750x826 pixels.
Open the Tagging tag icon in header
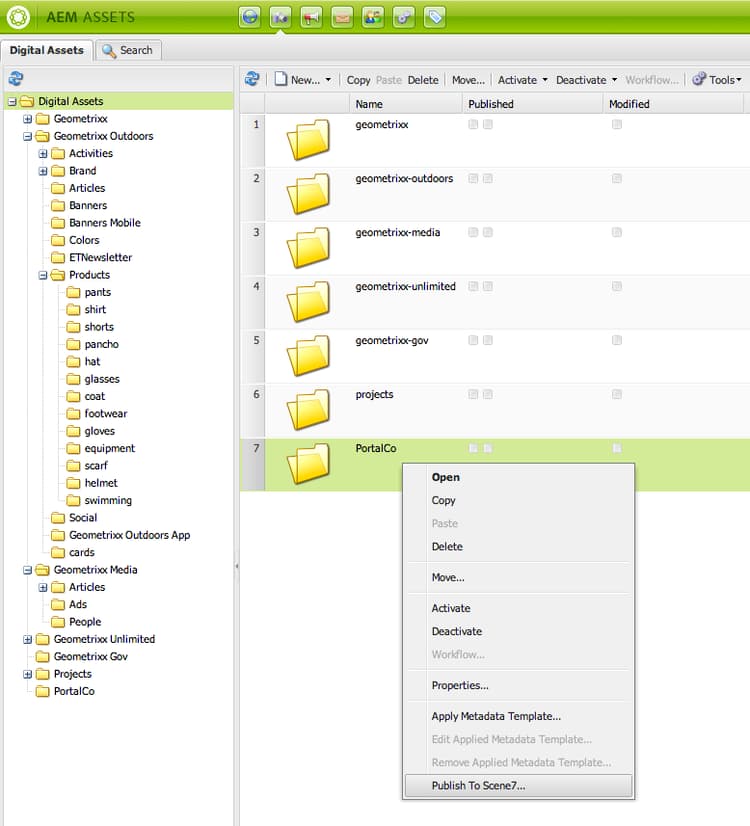(x=435, y=17)
